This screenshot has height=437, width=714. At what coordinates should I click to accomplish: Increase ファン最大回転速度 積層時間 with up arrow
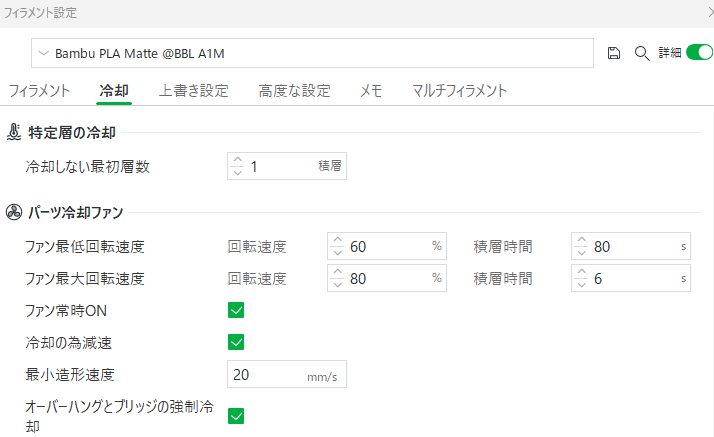click(581, 272)
